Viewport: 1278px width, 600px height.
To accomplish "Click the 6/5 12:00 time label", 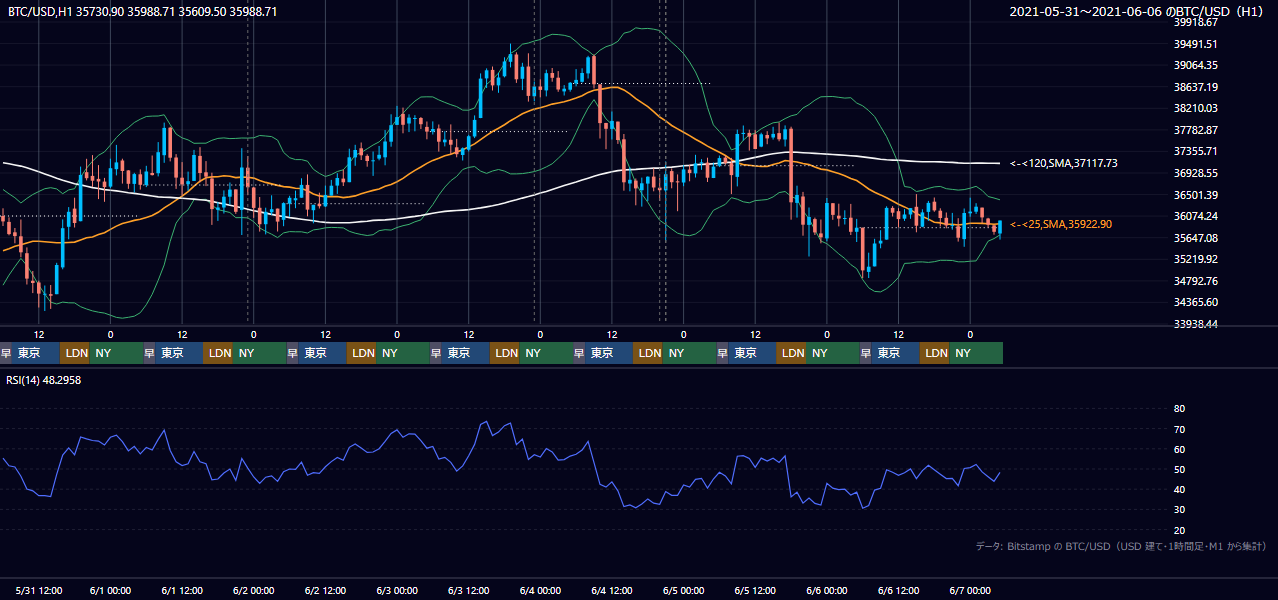I will click(755, 590).
